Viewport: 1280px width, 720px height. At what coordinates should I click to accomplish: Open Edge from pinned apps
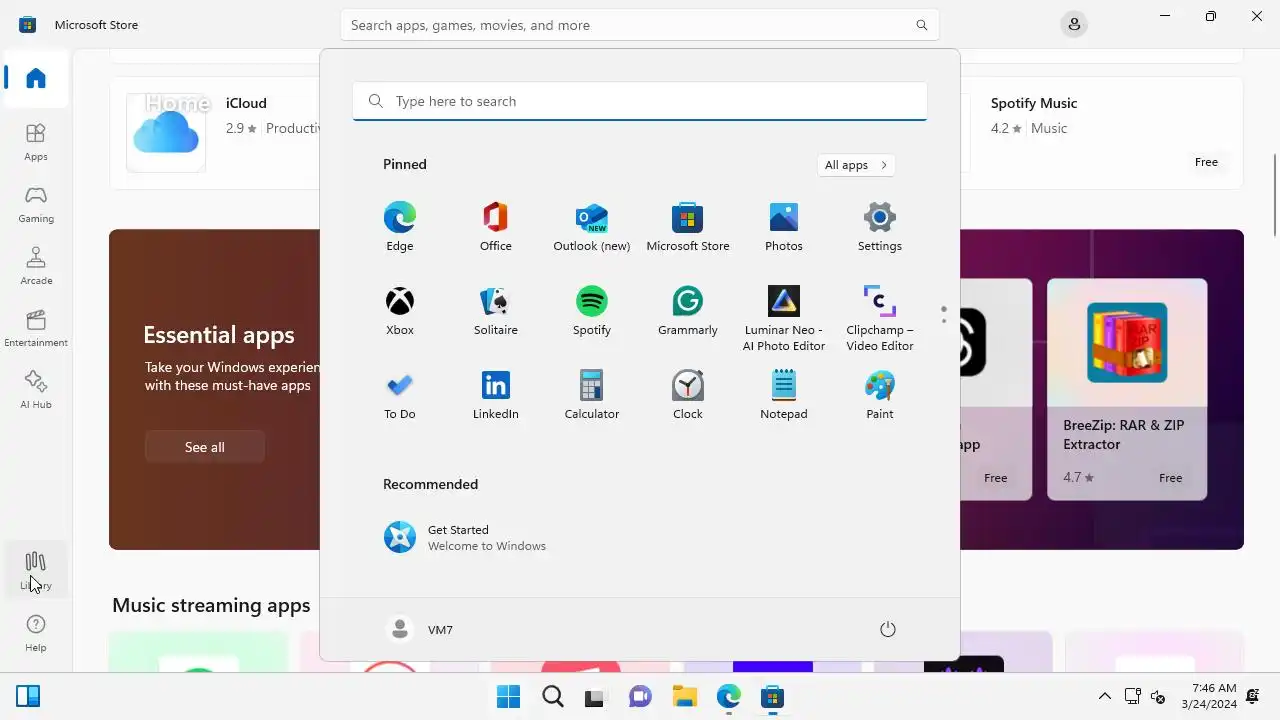point(399,227)
